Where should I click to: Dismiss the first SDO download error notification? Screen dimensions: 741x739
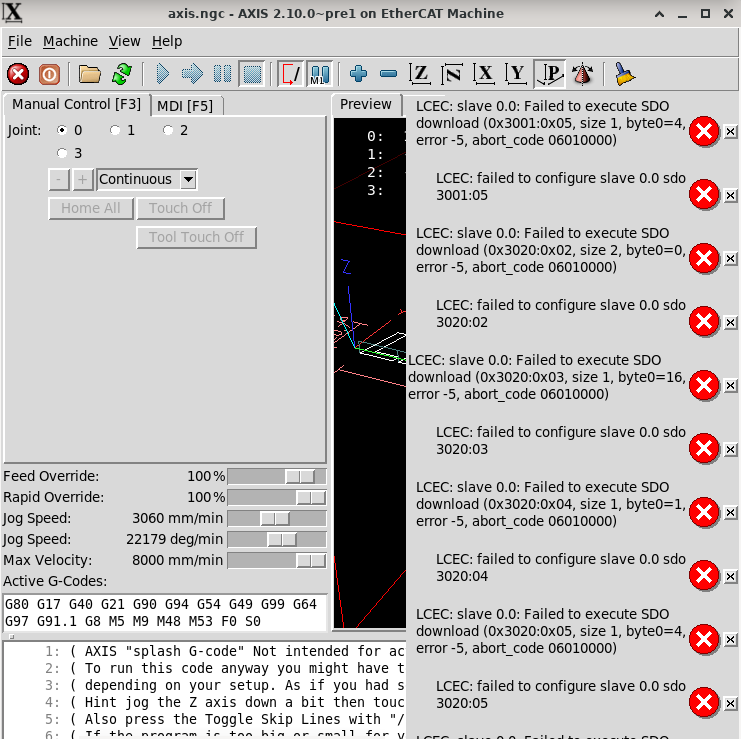(x=731, y=132)
